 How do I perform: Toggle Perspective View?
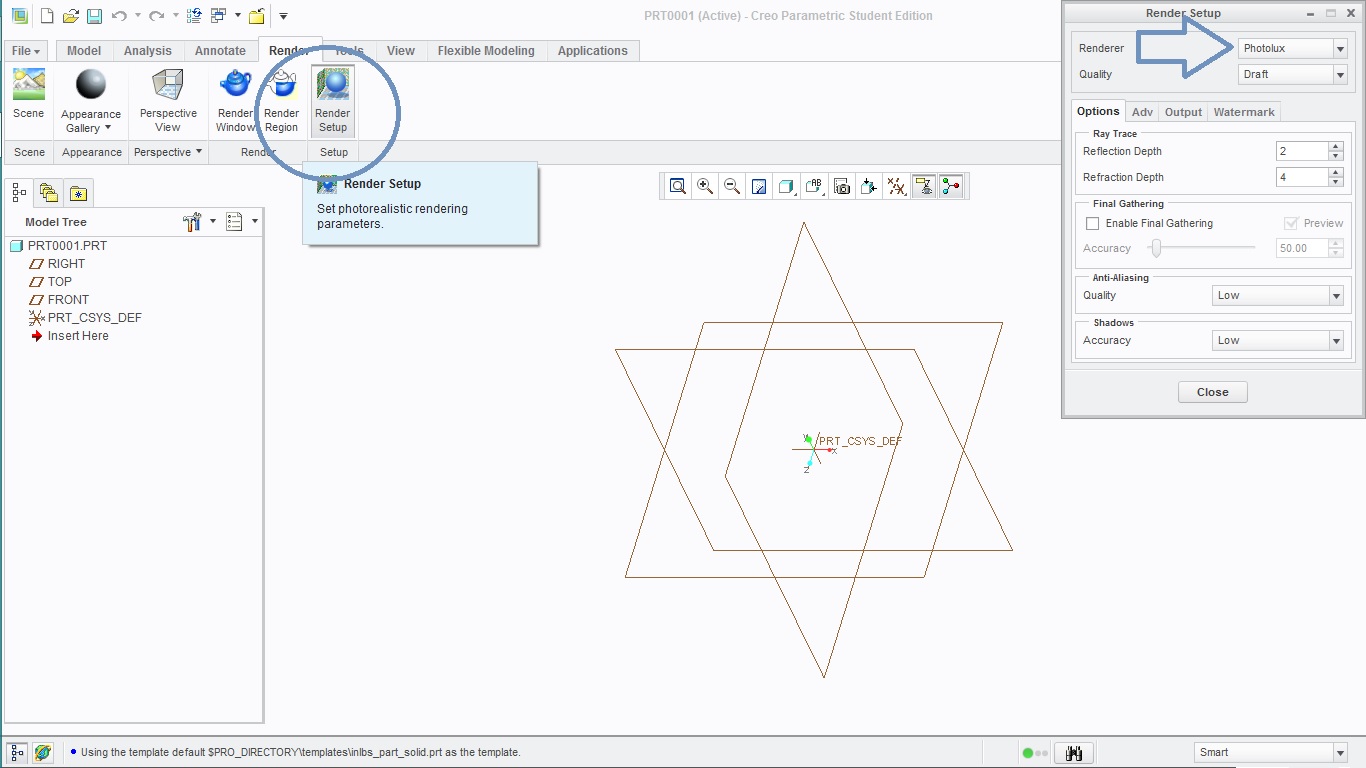[168, 100]
